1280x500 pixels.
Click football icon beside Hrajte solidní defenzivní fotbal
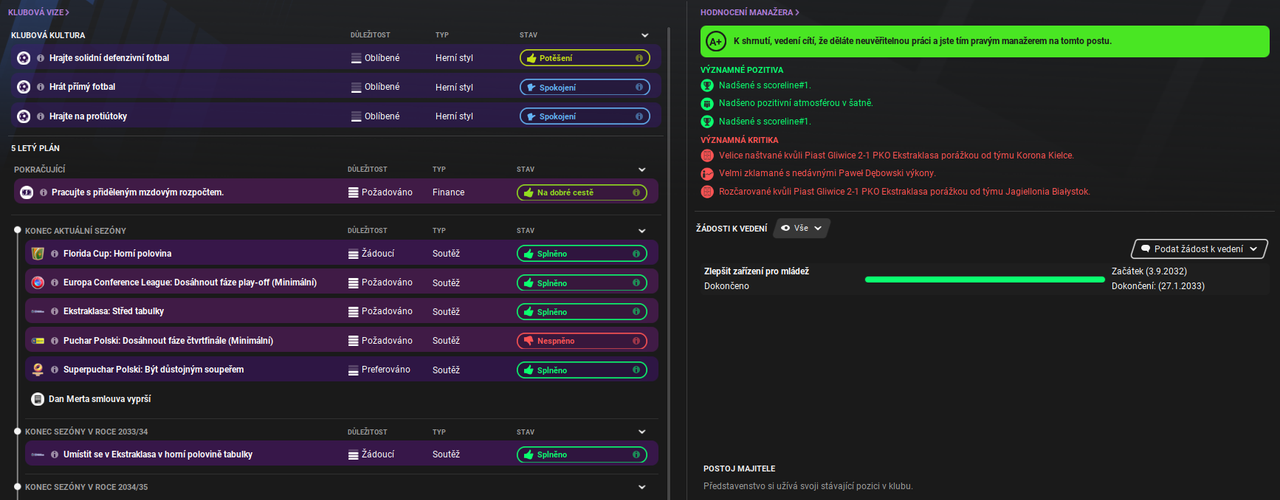tap(24, 58)
